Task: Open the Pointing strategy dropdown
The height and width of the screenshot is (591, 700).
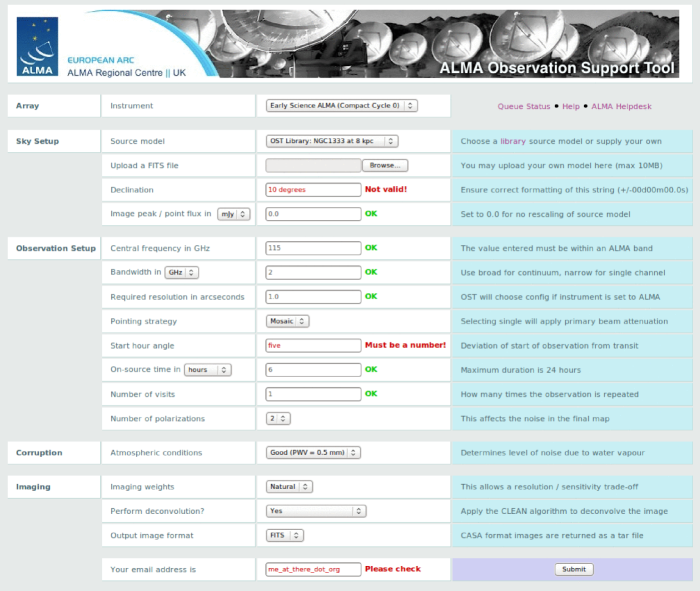Action: tap(288, 321)
